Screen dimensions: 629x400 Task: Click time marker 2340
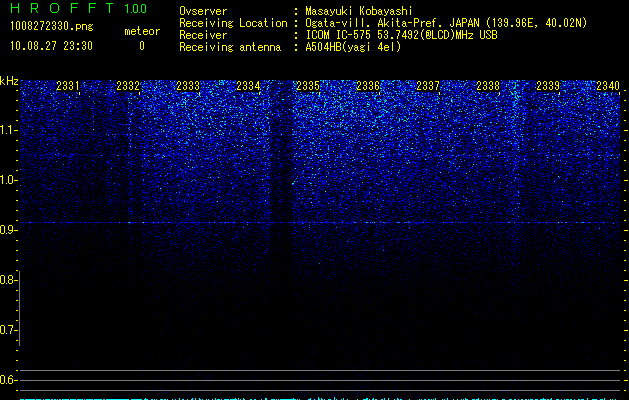point(608,86)
